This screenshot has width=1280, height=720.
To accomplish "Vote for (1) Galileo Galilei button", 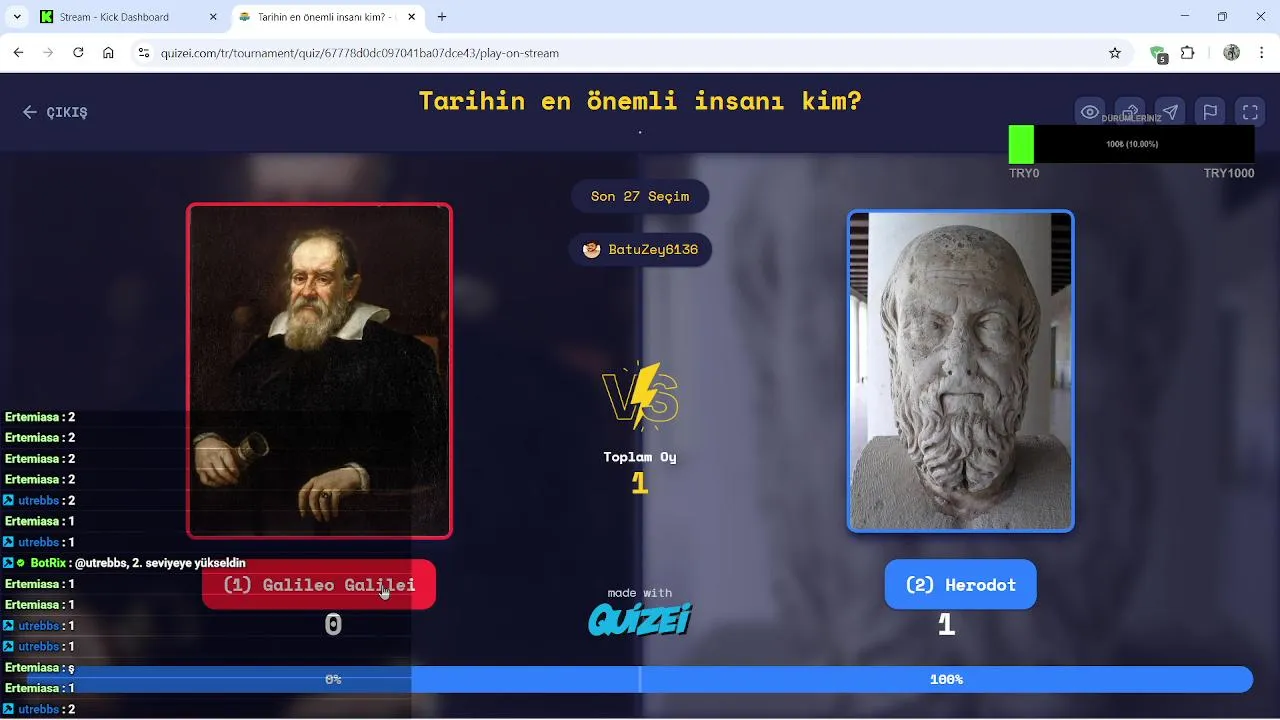I will tap(319, 585).
